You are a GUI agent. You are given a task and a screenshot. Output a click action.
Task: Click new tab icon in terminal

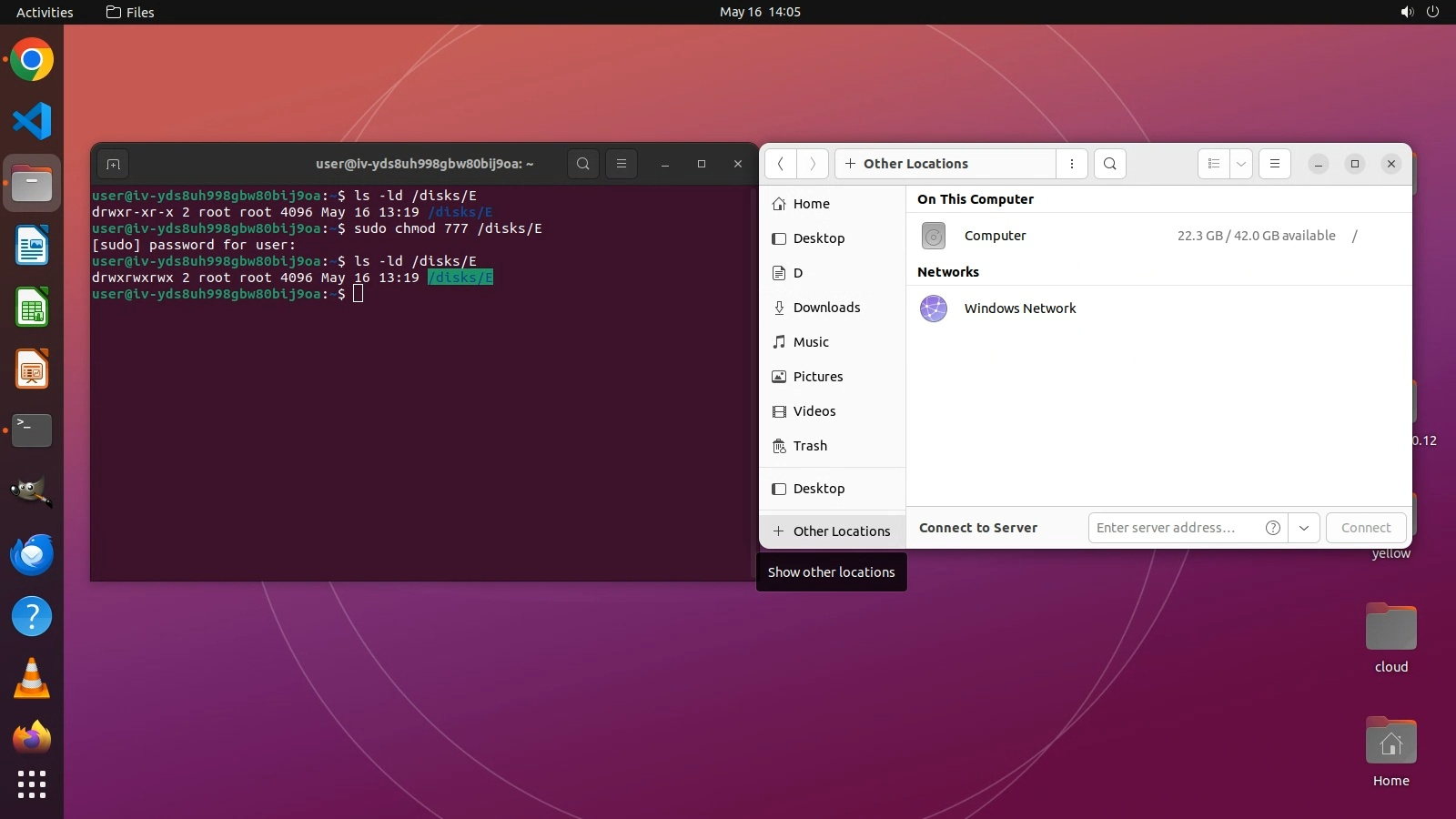pyautogui.click(x=113, y=164)
